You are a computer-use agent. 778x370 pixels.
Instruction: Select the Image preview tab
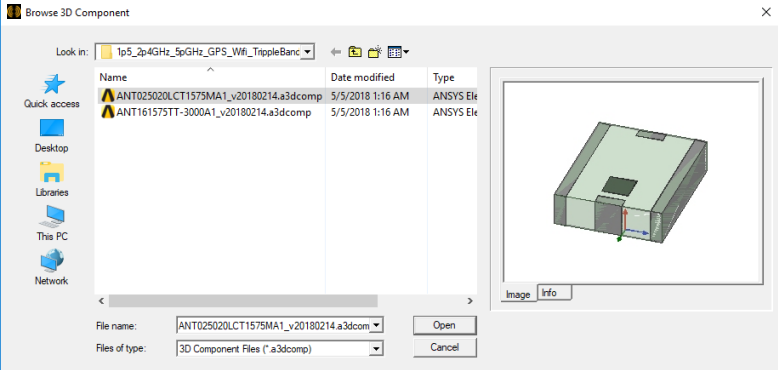coord(519,294)
